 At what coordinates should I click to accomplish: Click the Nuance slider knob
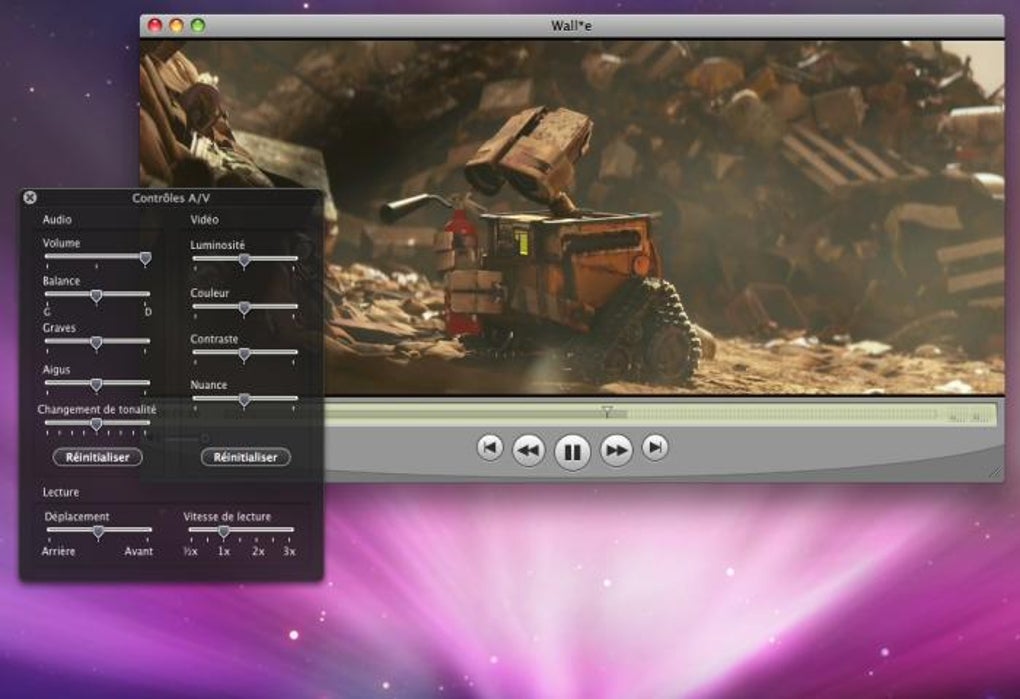[244, 401]
